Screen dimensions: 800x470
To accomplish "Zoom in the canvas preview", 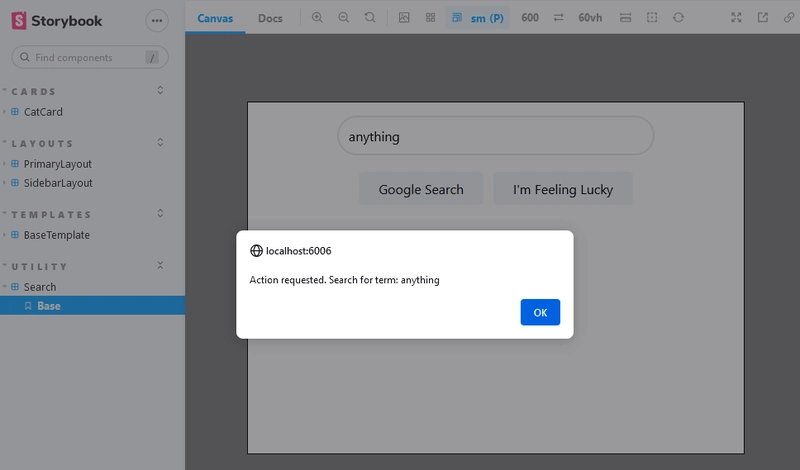I will coord(317,18).
